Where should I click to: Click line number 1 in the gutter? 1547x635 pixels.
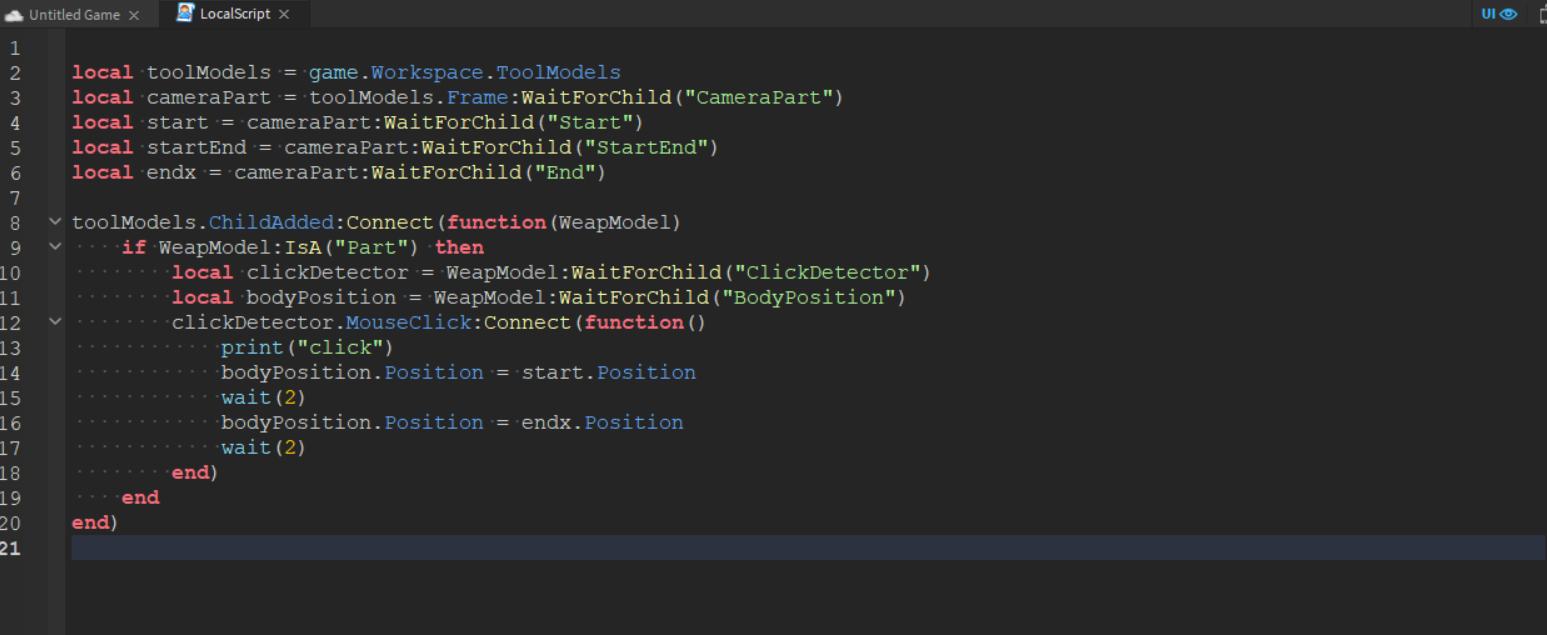14,48
